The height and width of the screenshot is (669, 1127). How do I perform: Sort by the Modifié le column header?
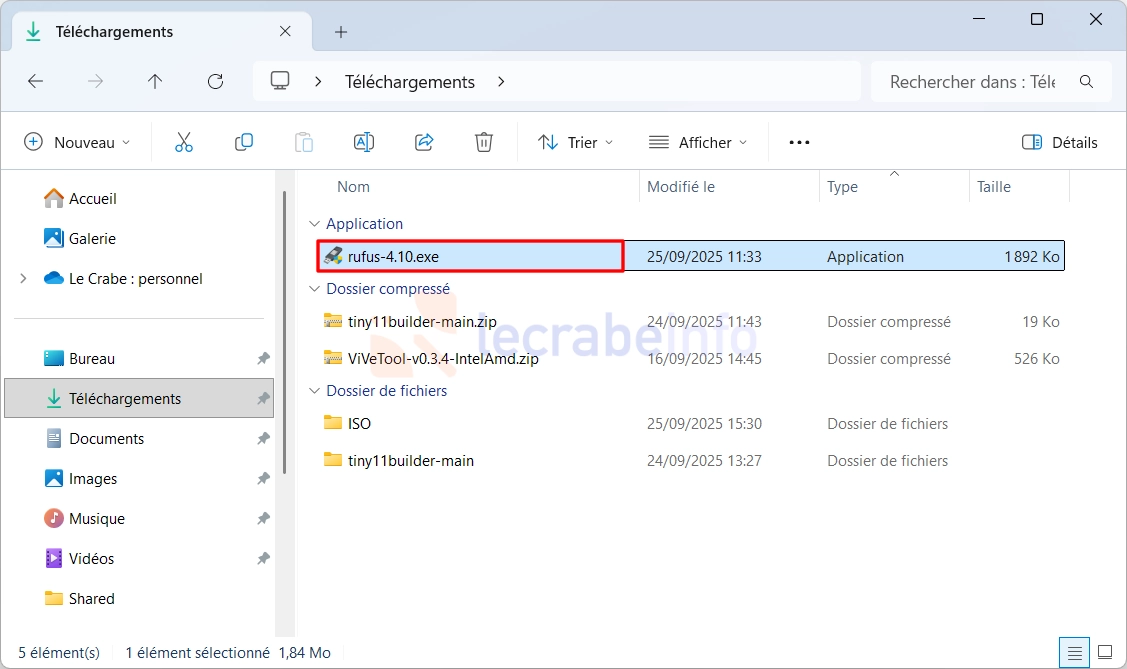tap(681, 187)
